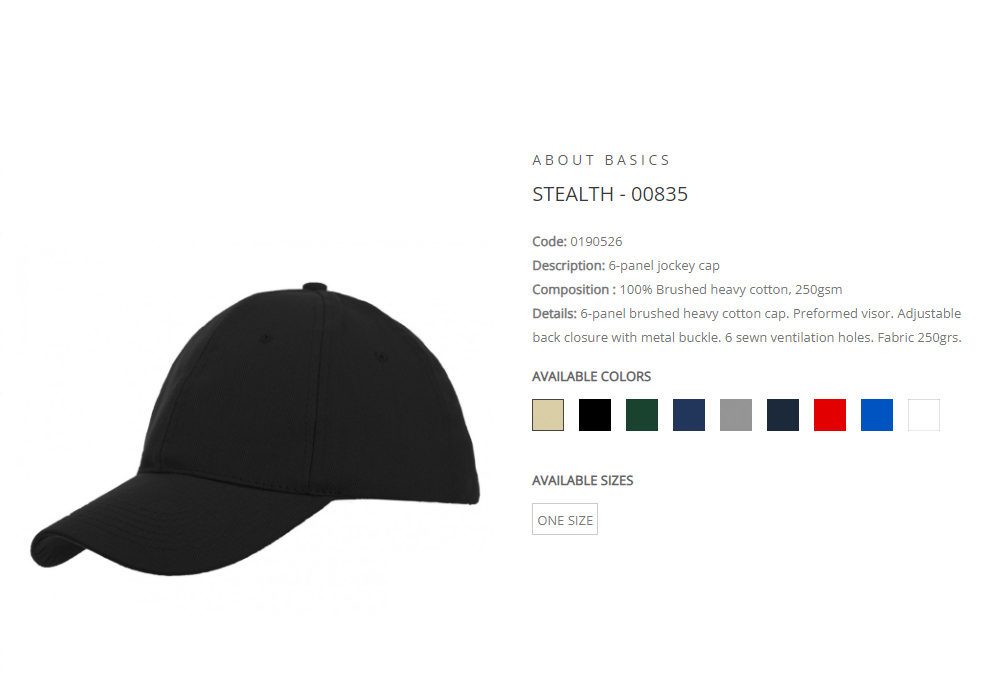
Task: Select navy swatch between green and grey
Action: 689,415
